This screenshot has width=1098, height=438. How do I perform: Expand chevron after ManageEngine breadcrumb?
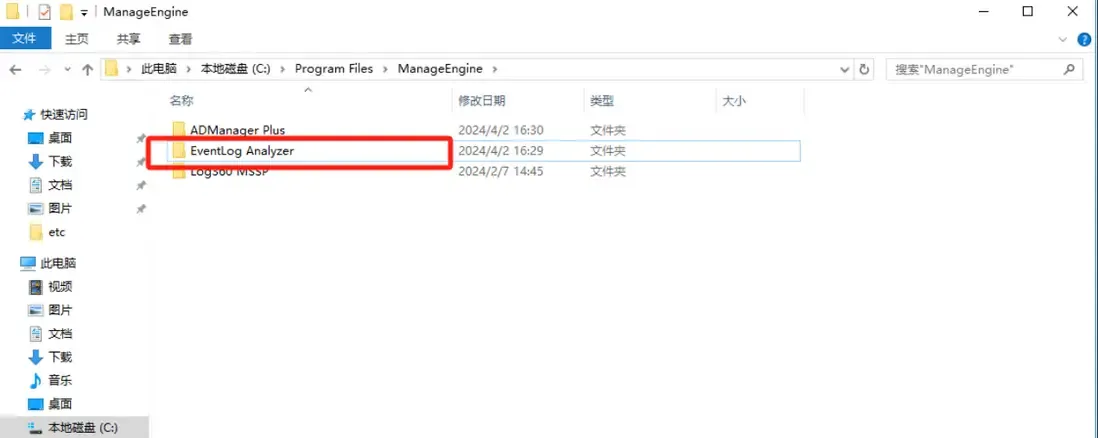[x=496, y=69]
